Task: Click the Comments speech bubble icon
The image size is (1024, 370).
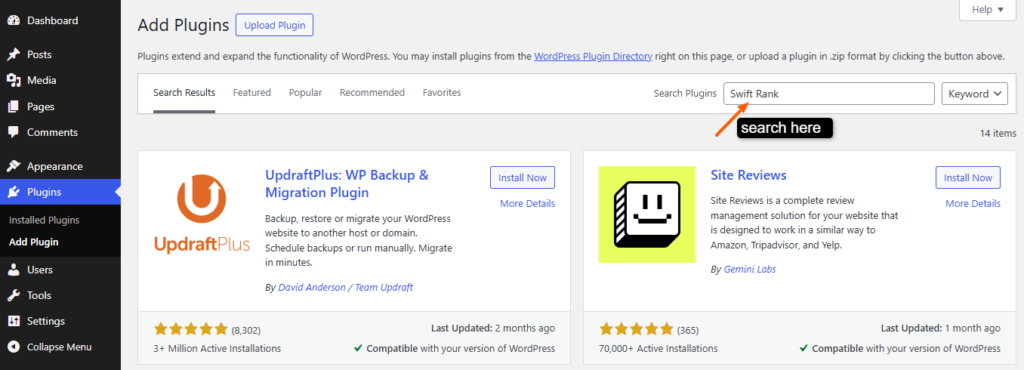Action: 13,132
